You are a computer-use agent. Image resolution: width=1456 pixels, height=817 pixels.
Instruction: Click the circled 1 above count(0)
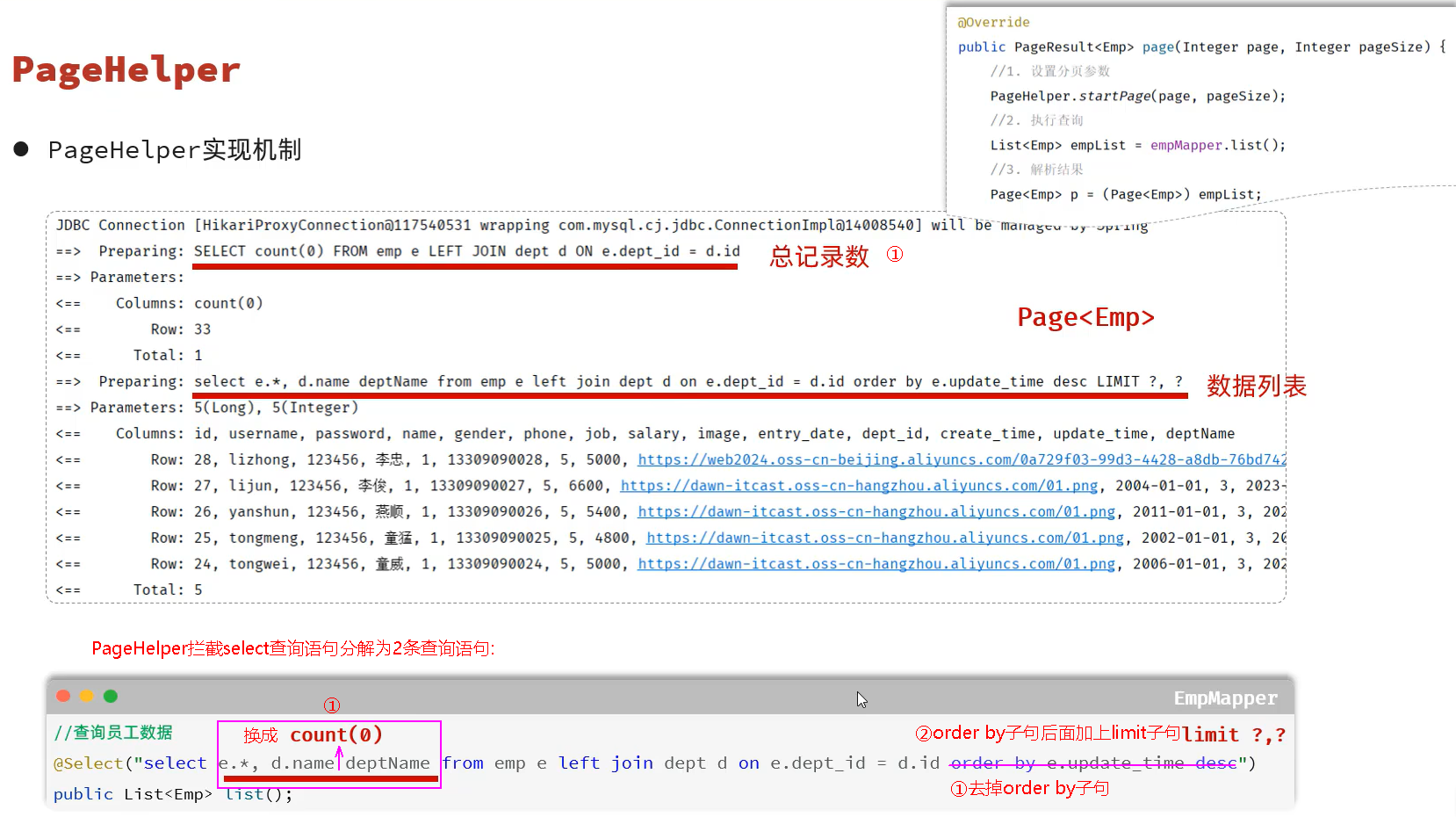[331, 705]
